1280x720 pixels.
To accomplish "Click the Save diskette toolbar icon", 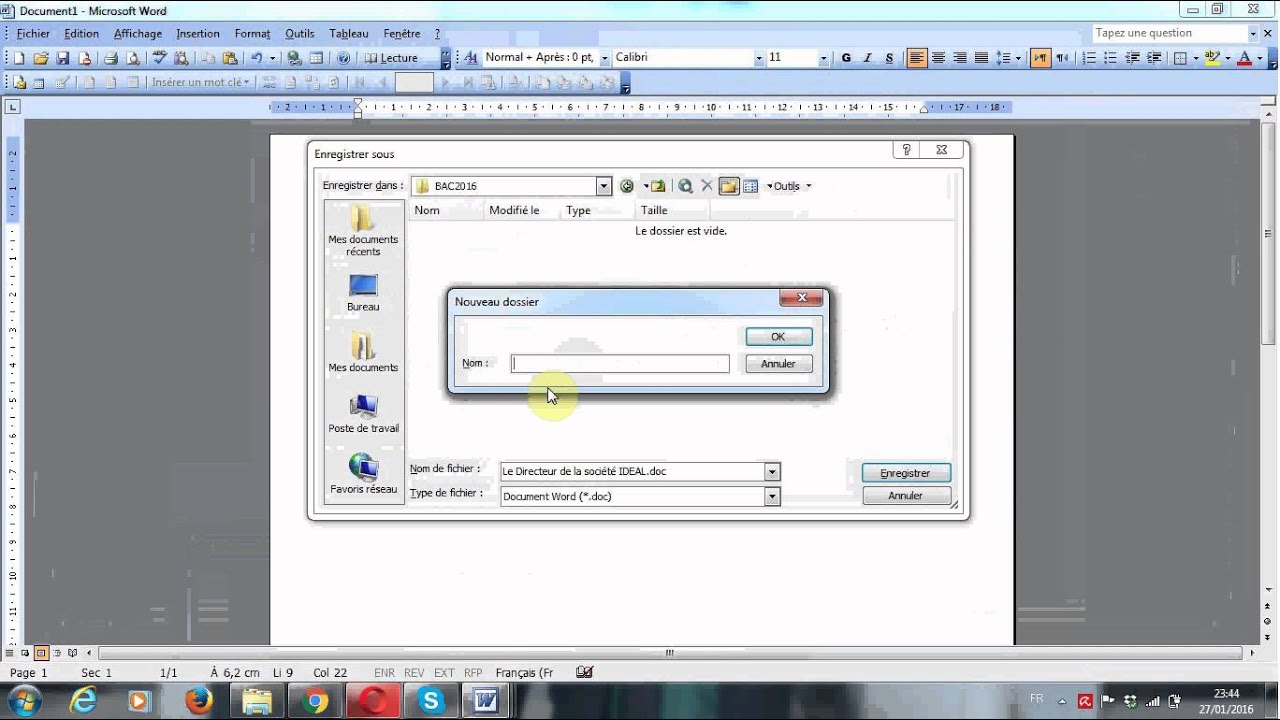I will [63, 58].
